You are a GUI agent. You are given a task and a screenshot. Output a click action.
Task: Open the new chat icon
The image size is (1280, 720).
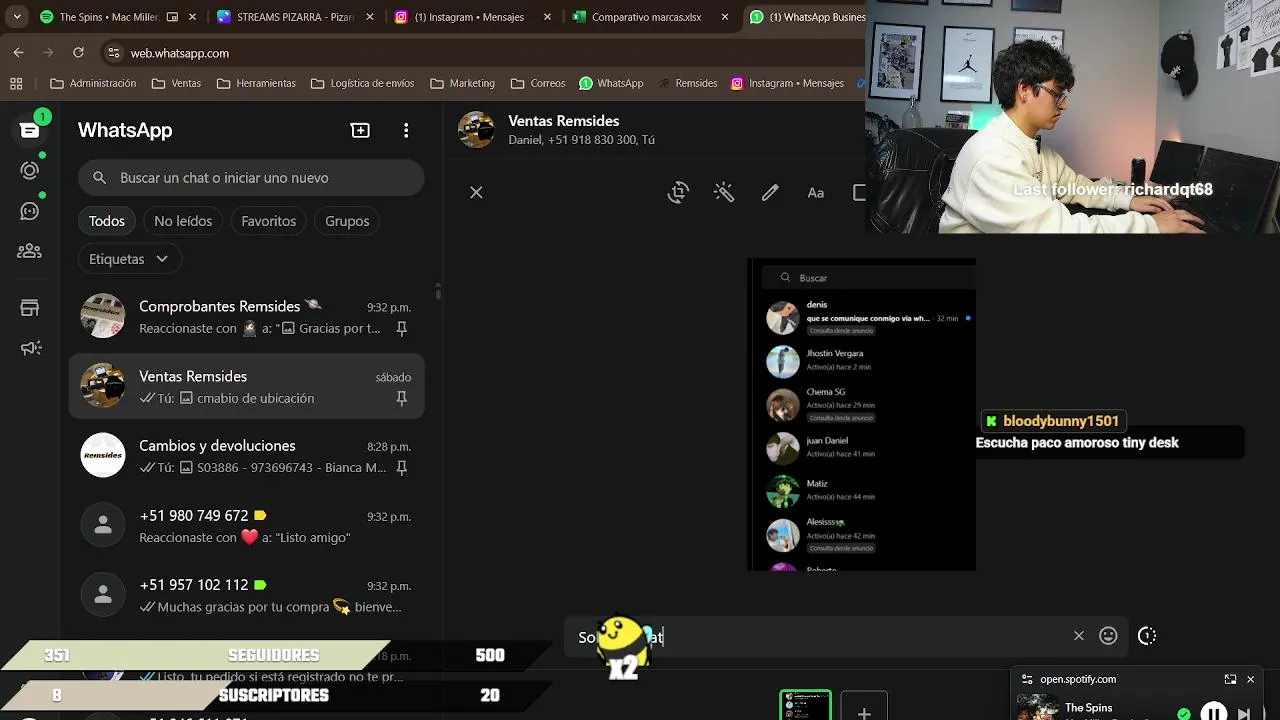[360, 130]
